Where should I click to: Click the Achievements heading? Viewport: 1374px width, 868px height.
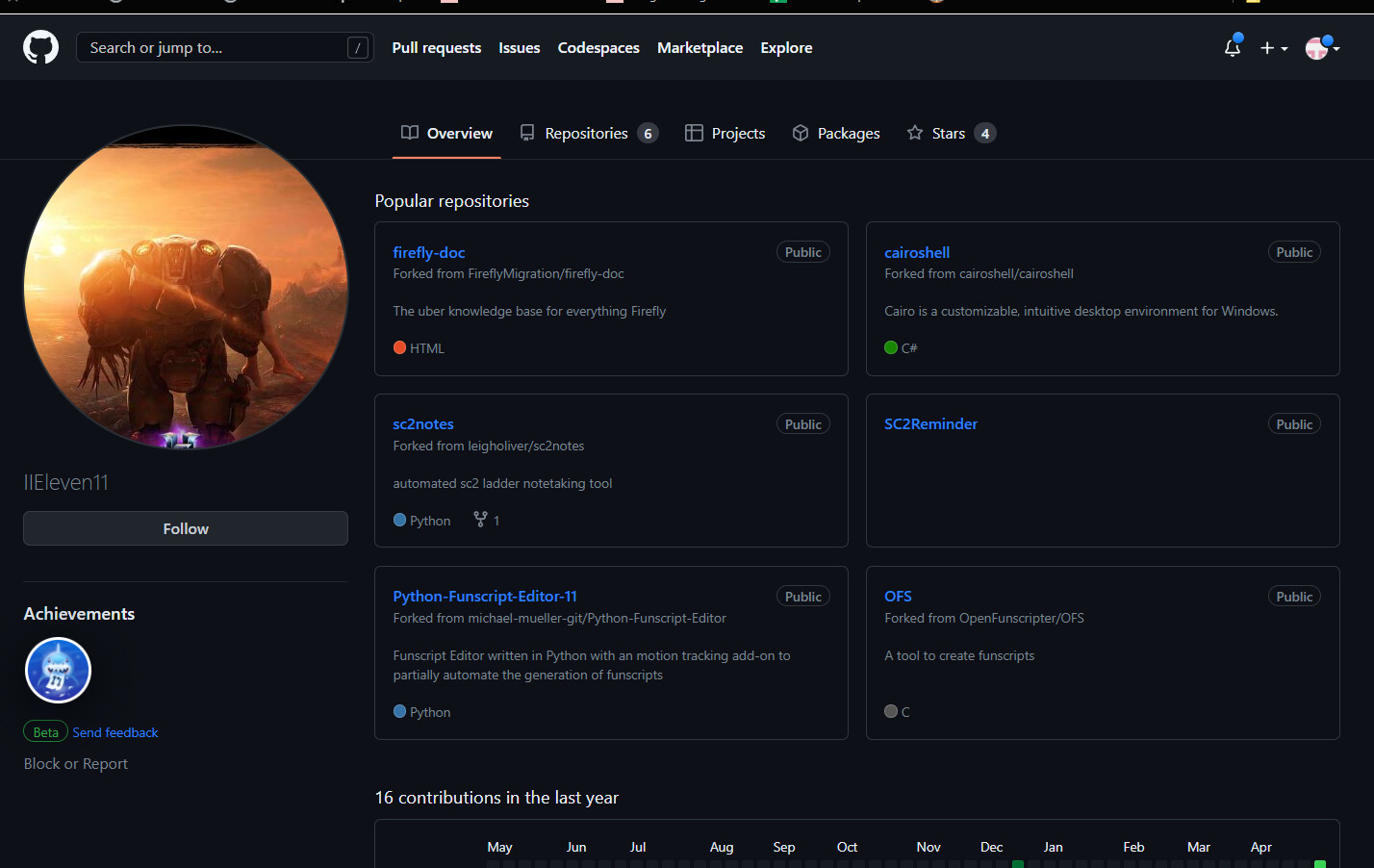(x=79, y=614)
